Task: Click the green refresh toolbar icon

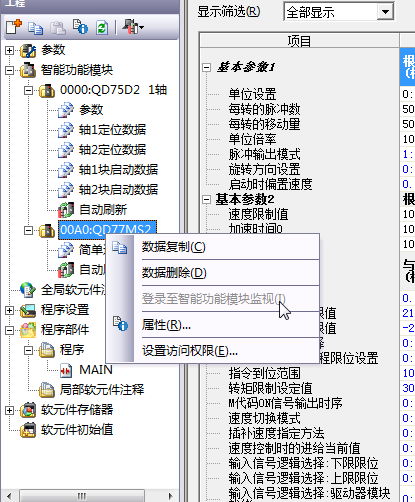Action: 102,27
